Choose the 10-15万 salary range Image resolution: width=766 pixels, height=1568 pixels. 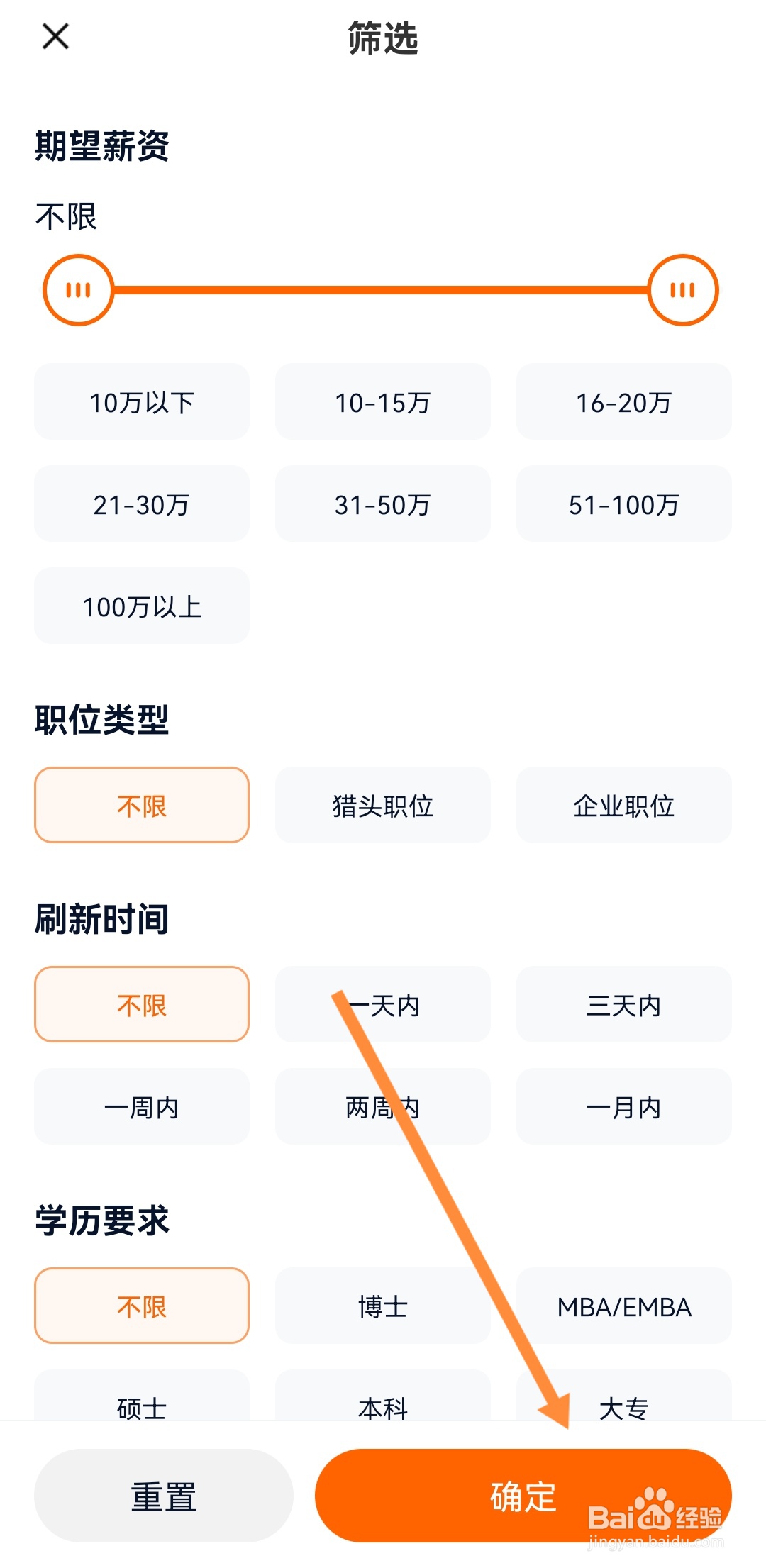[x=383, y=402]
